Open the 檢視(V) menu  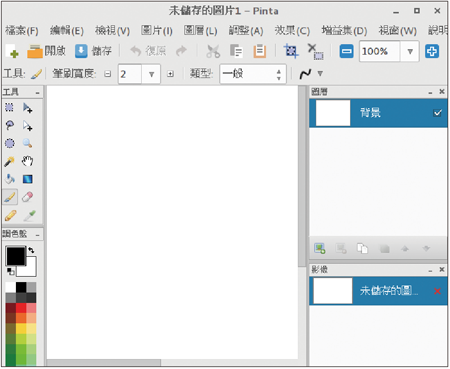pos(112,31)
